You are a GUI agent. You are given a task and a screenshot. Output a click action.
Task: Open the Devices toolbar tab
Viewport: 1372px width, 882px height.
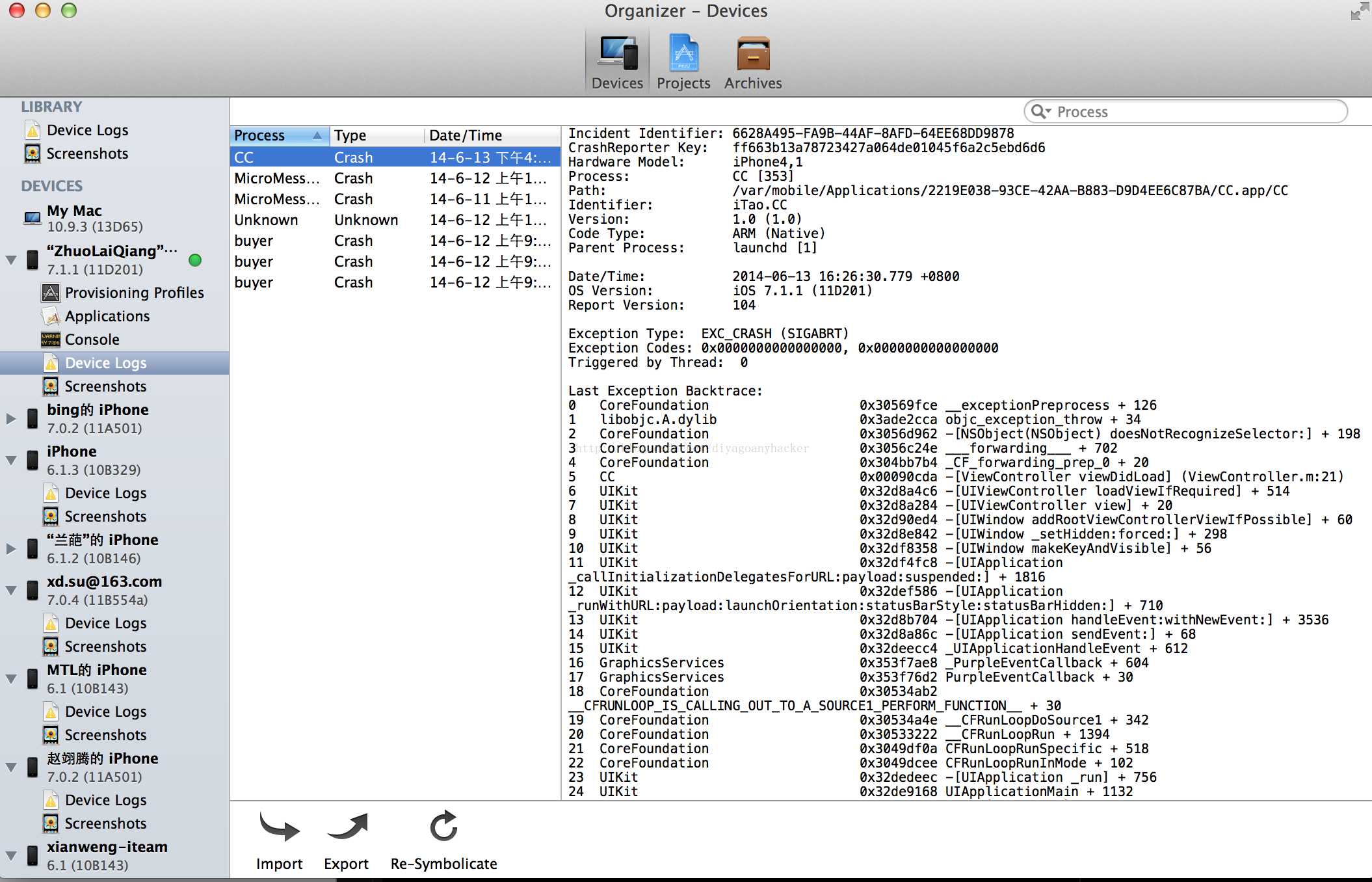617,62
